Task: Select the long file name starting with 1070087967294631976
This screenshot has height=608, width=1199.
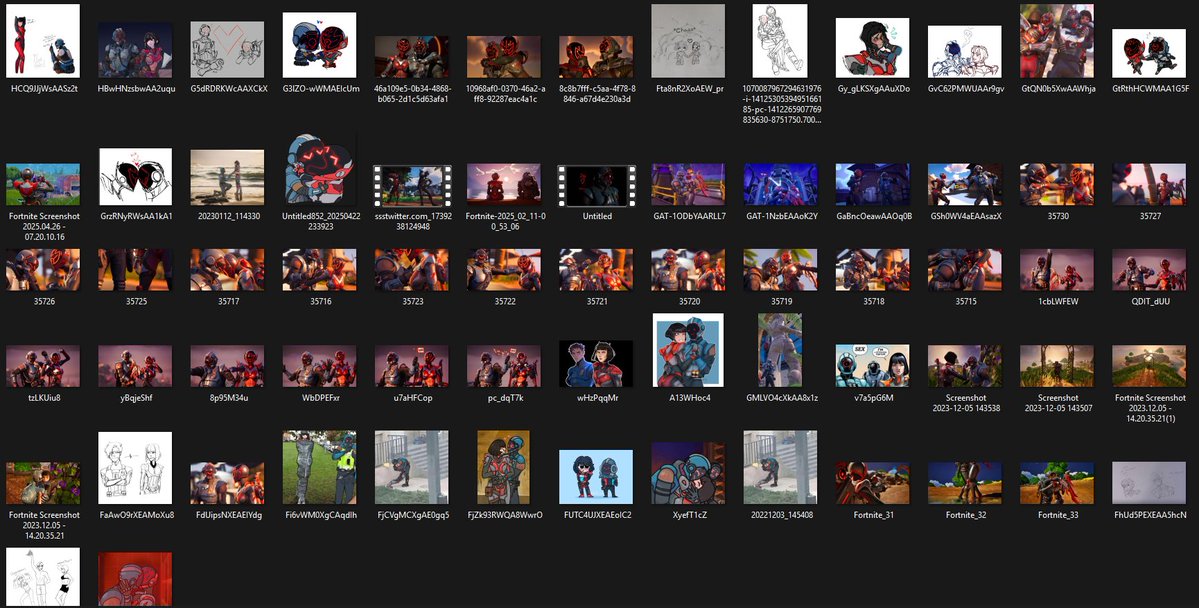Action: click(780, 104)
